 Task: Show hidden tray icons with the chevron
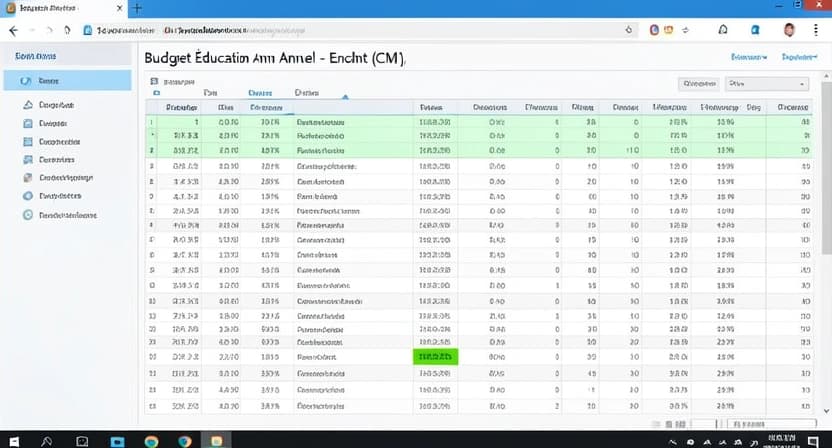[673, 442]
